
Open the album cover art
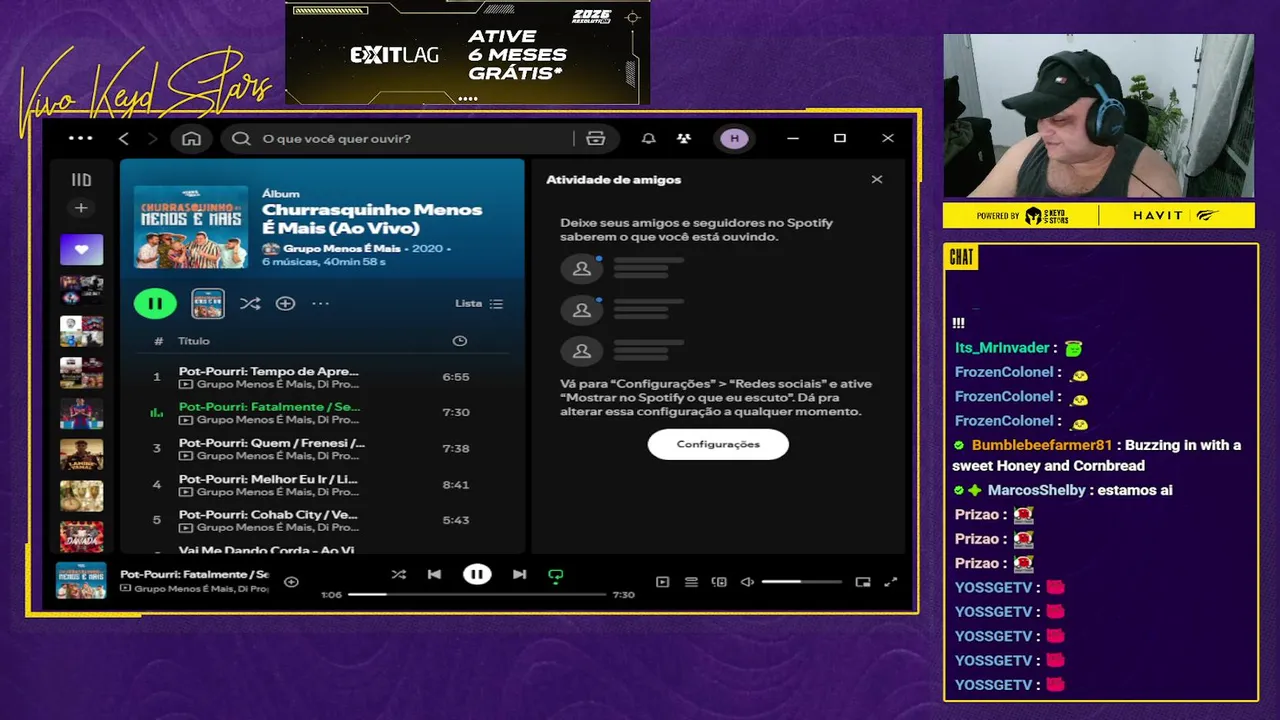coord(191,227)
